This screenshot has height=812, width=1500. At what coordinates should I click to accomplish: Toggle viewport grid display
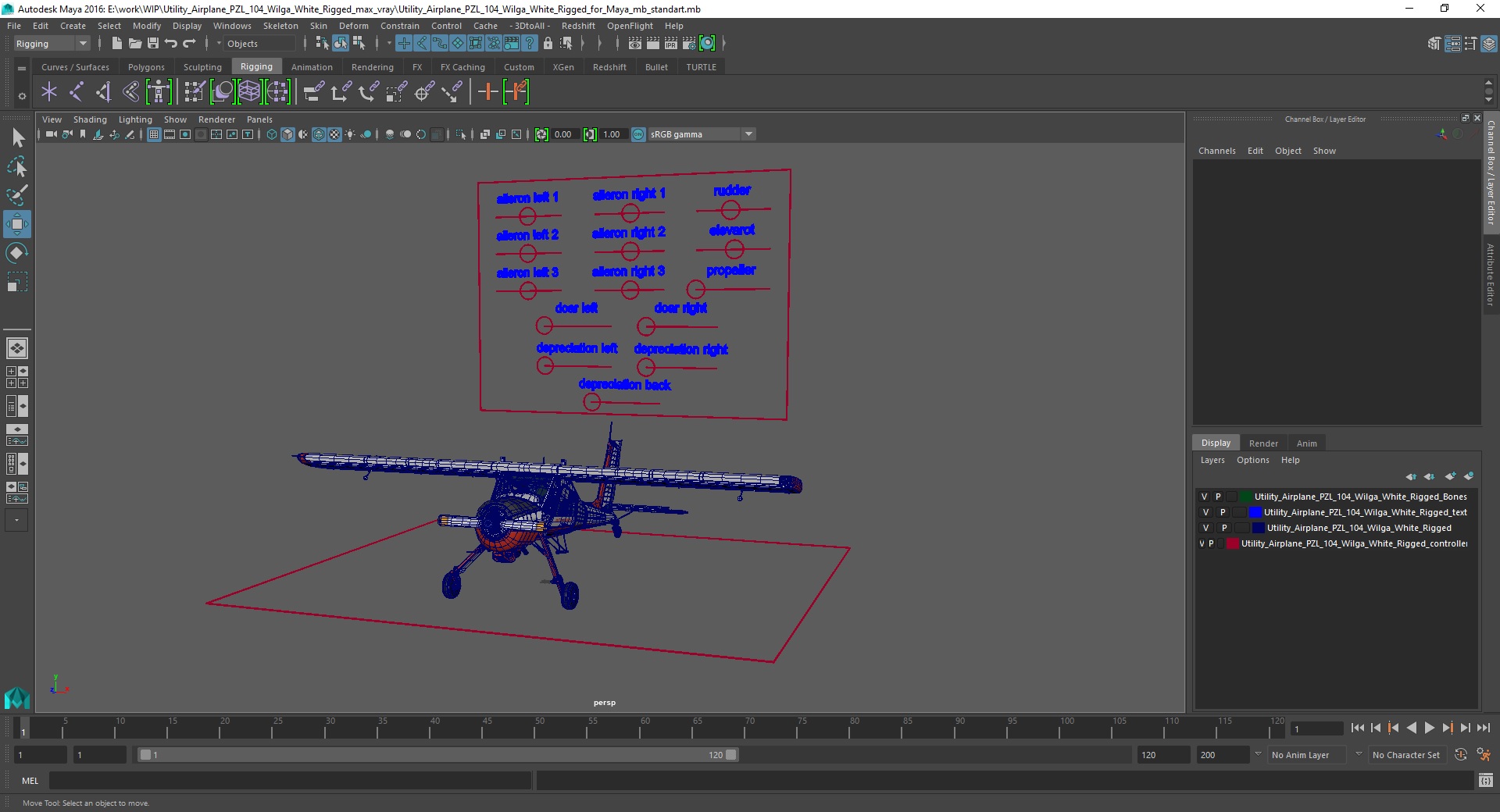click(154, 134)
